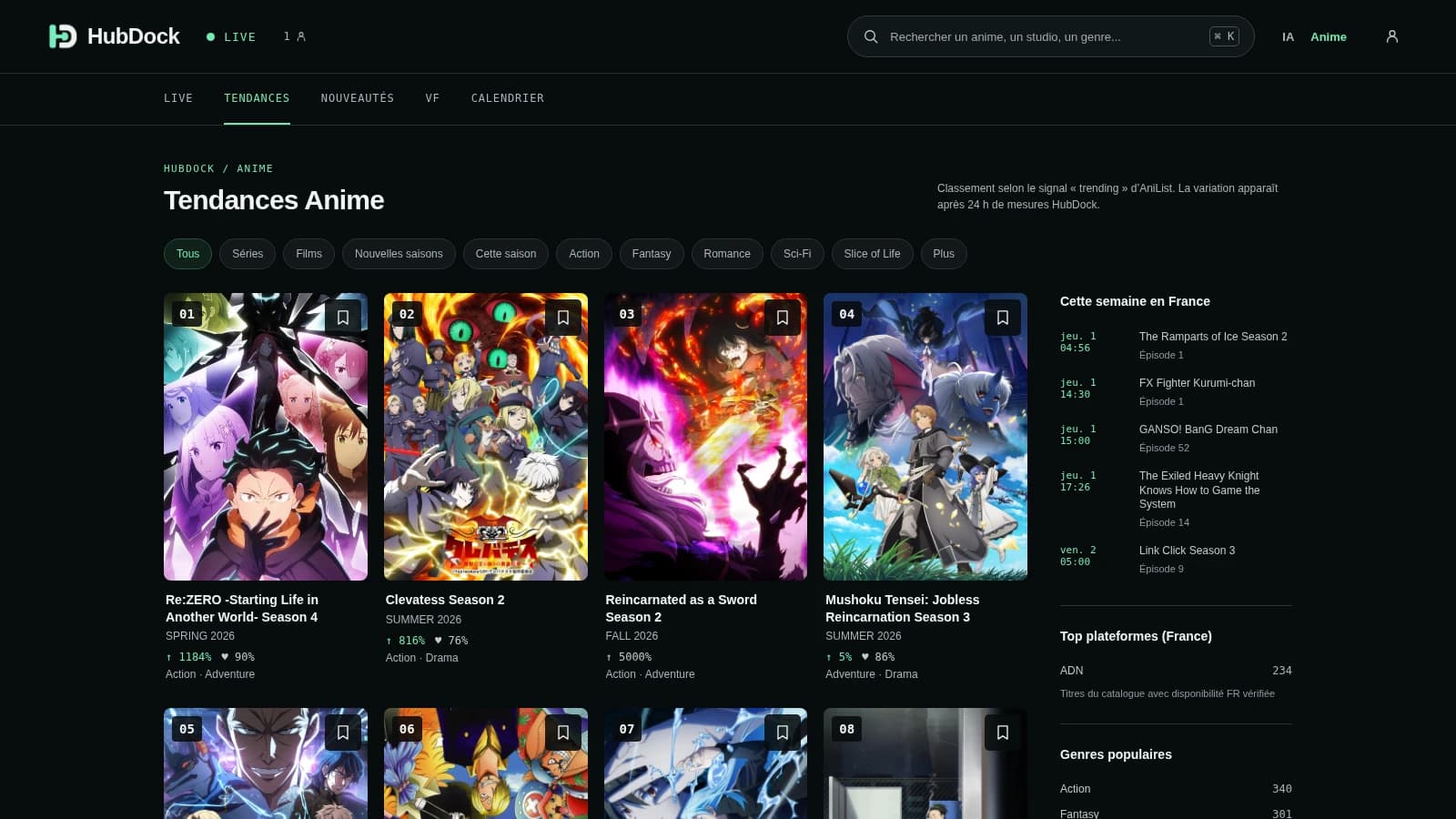Screen dimensions: 1456x819
Task: Open the Nouveautés tab
Action: [358, 98]
